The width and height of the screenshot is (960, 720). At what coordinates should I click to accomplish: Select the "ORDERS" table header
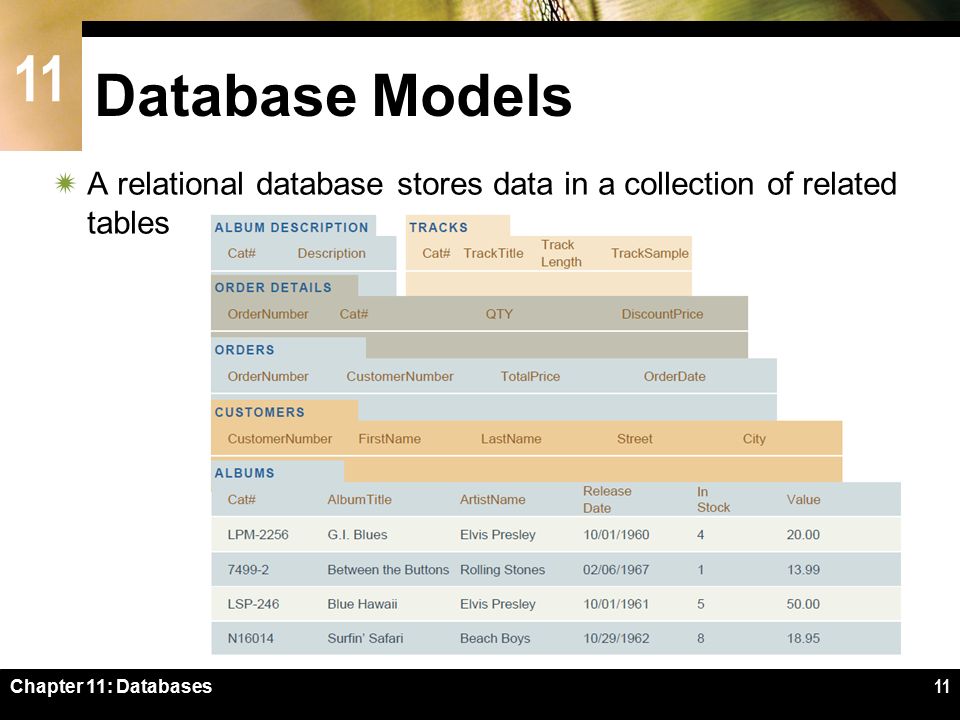[244, 350]
